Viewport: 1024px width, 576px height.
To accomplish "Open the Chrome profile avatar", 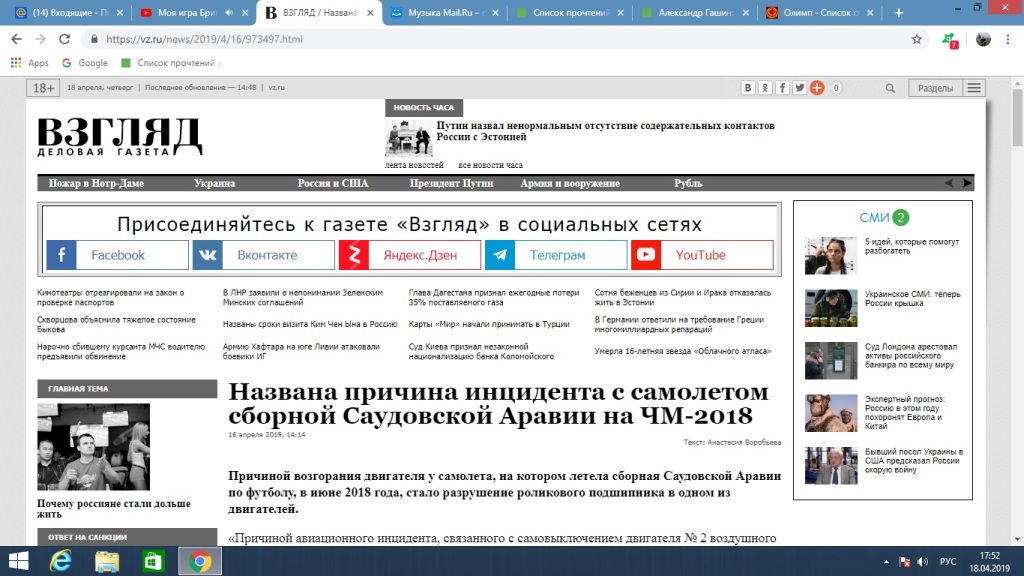I will click(x=983, y=39).
